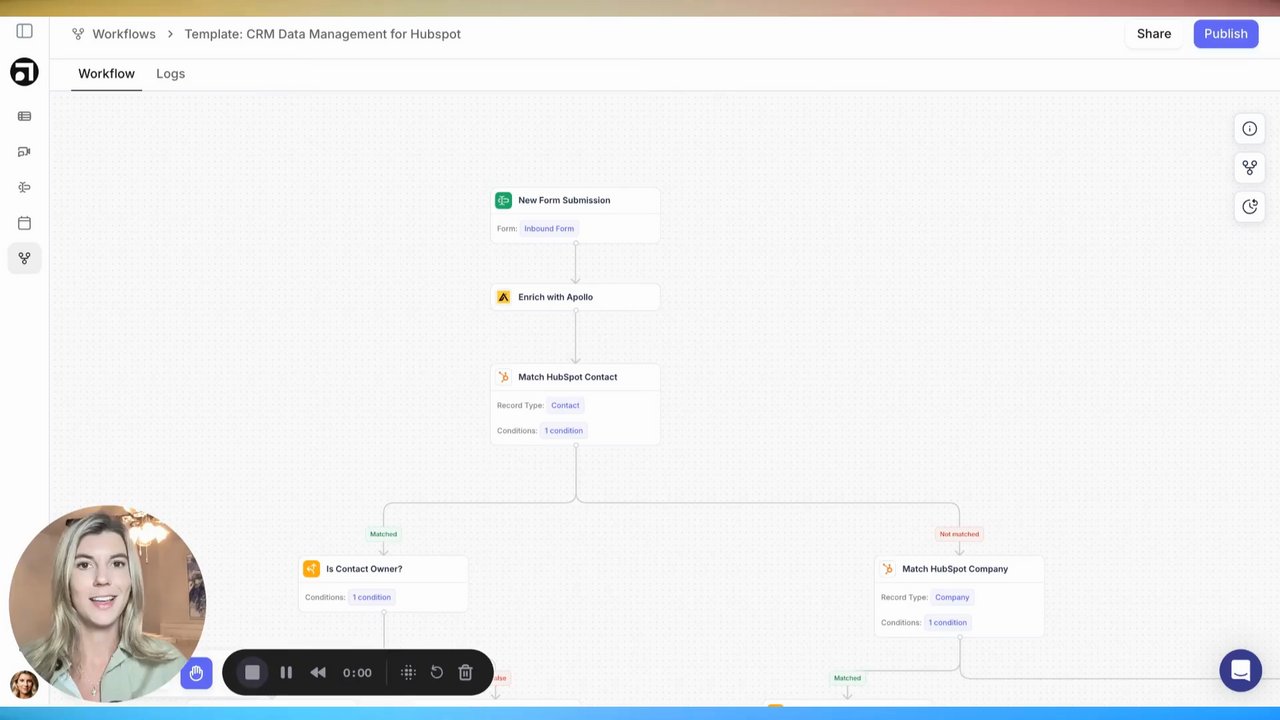Screen dimensions: 1280x720
Task: Click the presenter webcam bubble
Action: coord(107,604)
